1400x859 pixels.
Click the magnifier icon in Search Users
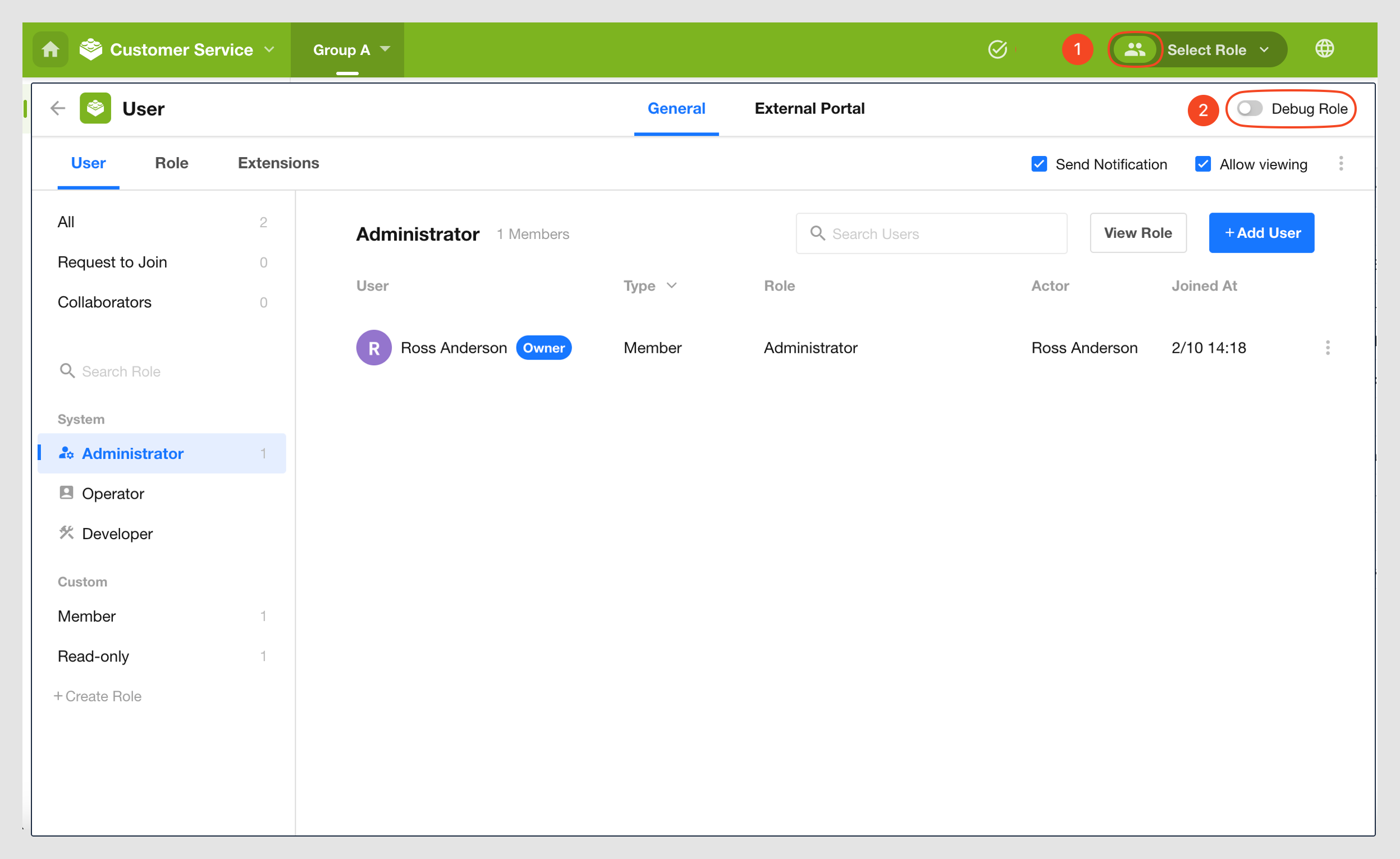pos(817,233)
